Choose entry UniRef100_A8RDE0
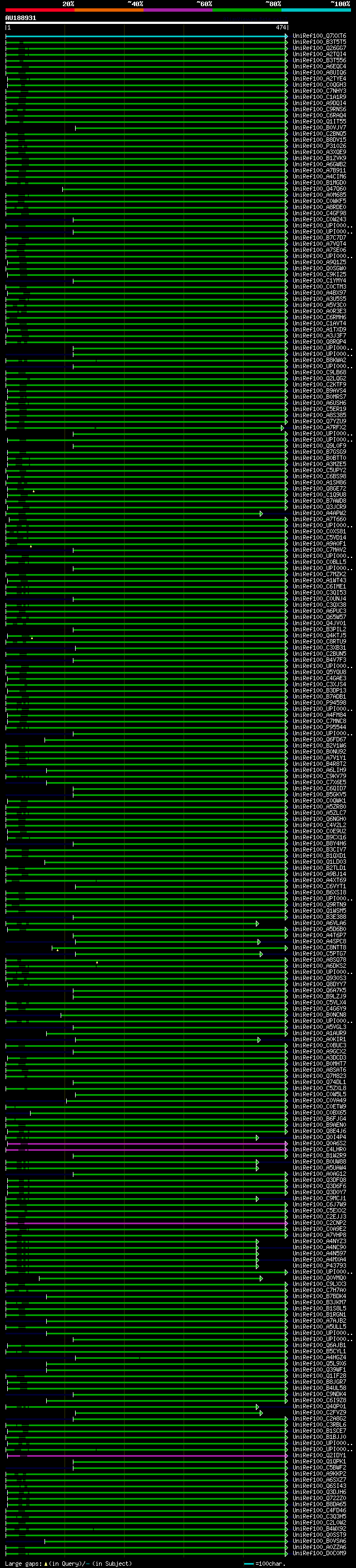The width and height of the screenshot is (356, 1568). [319, 207]
